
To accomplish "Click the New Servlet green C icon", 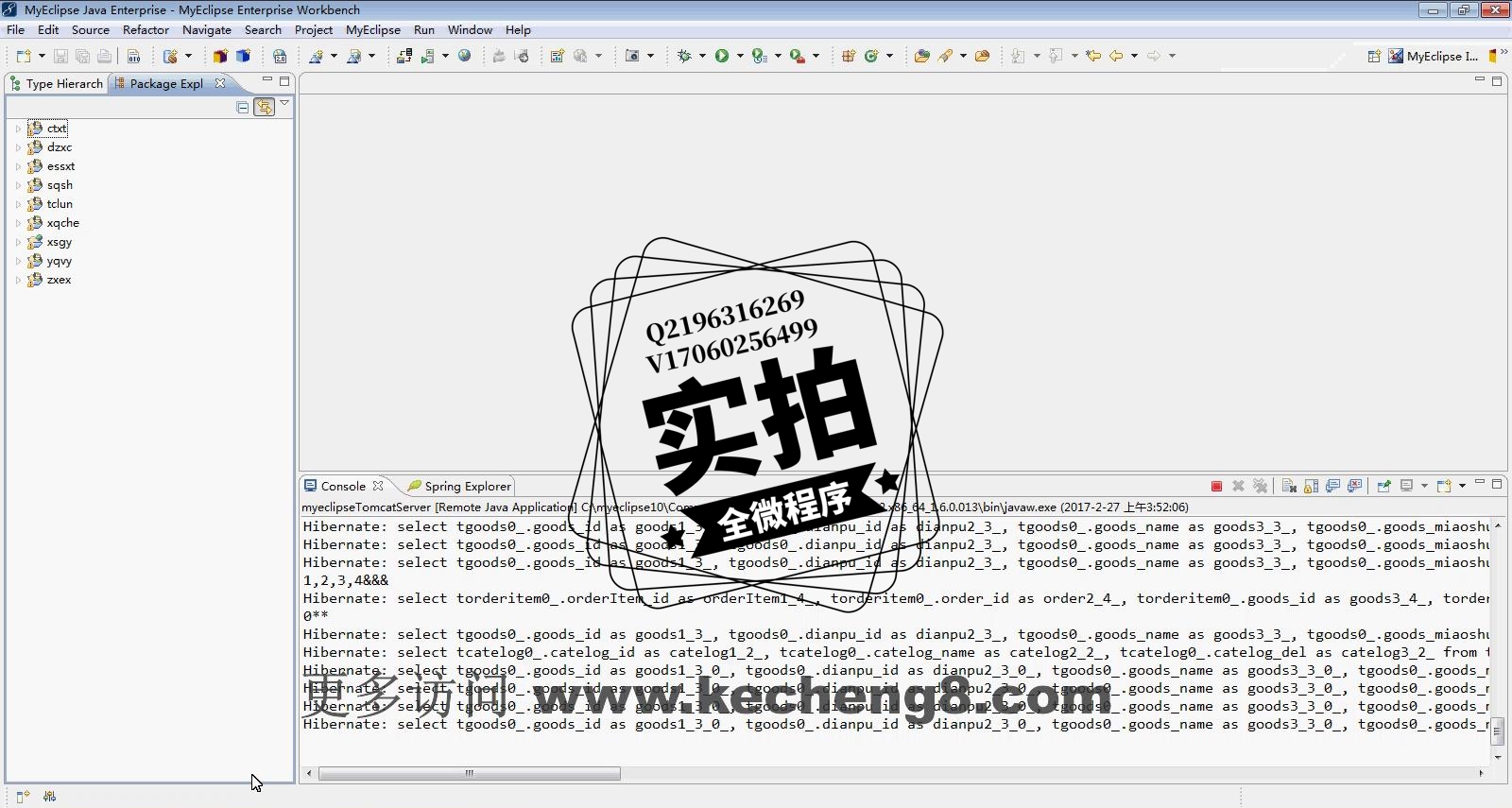I will [x=871, y=56].
